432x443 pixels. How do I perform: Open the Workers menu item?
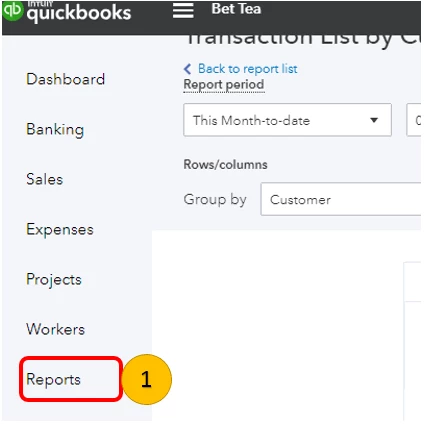pos(56,329)
